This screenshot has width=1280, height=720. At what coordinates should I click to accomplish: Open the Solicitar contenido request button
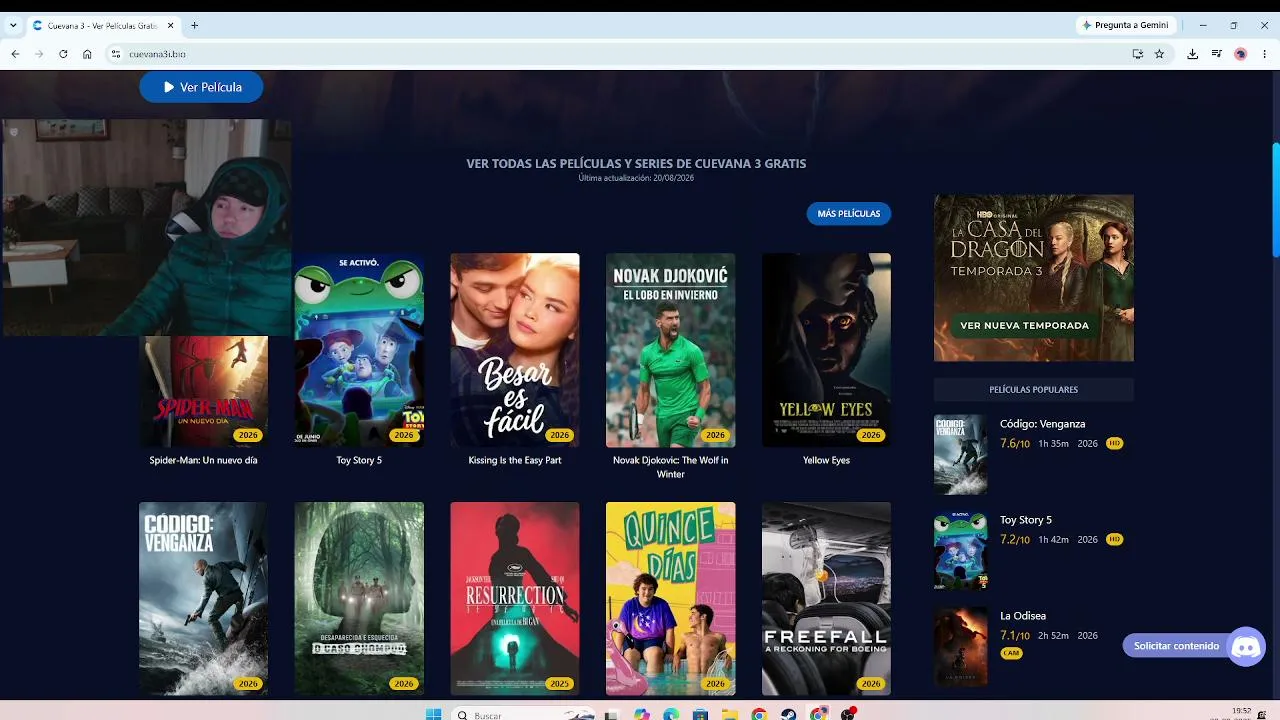click(x=1176, y=646)
